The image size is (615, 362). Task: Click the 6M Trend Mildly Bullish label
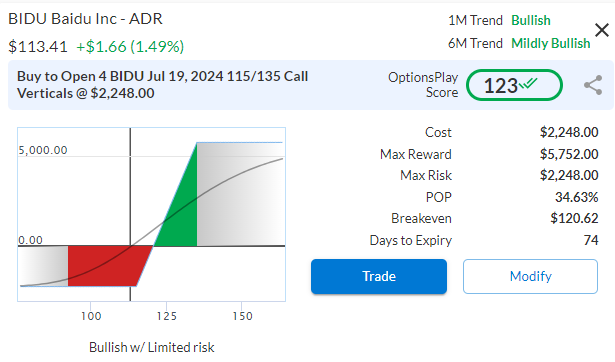(519, 43)
